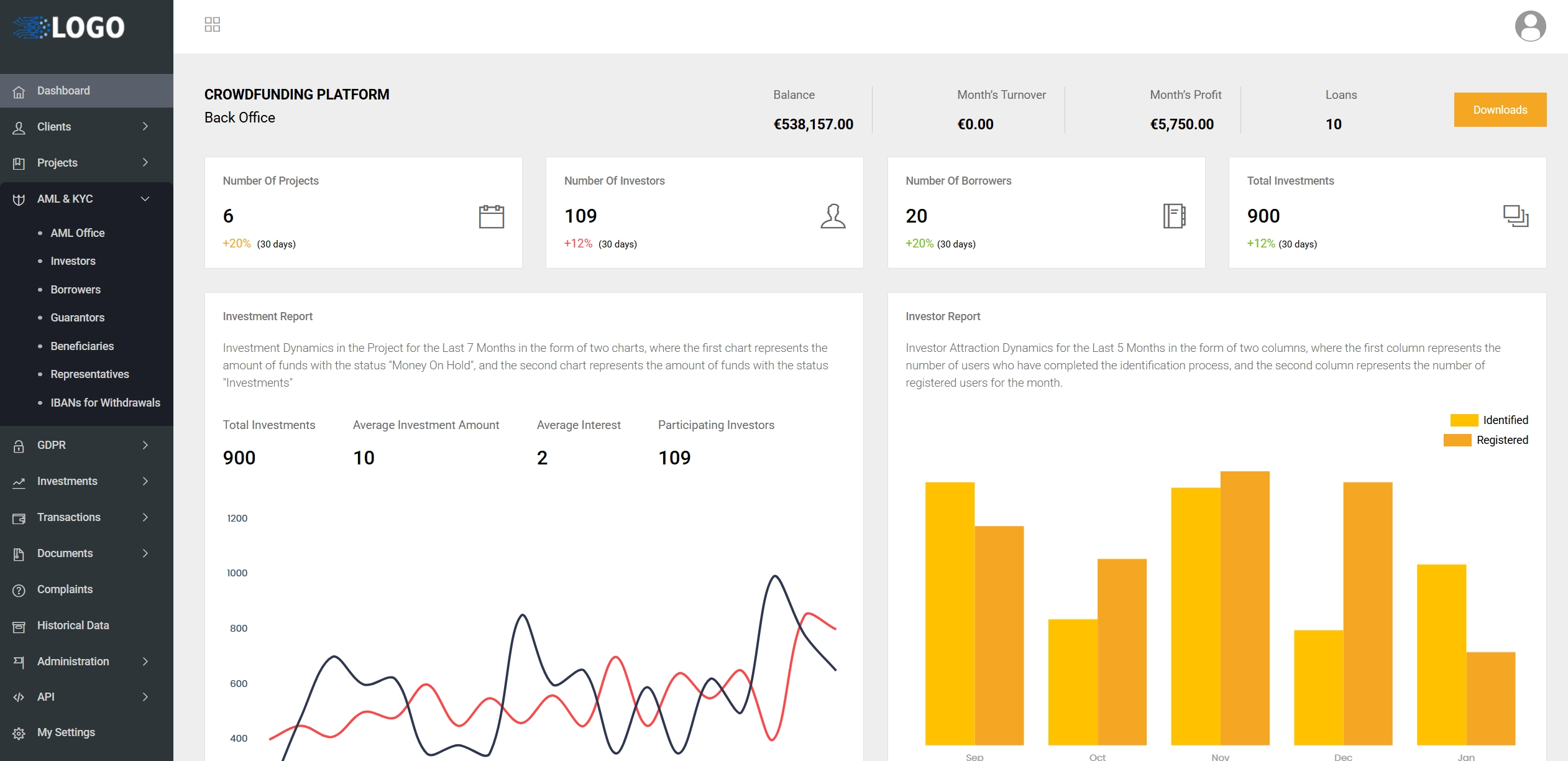Click the gear icon beside My Settings
The image size is (1568, 761).
19,733
